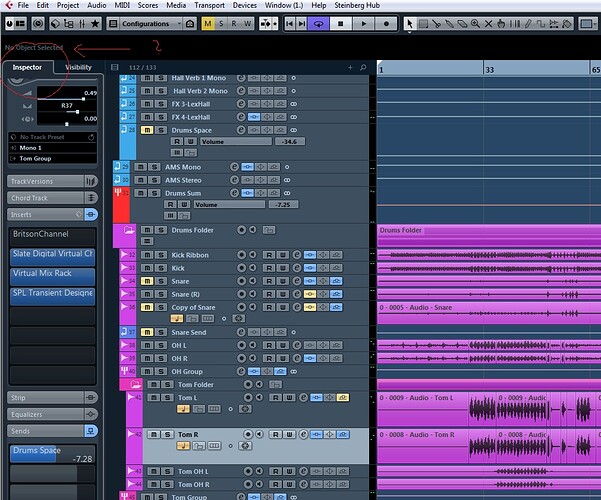The image size is (601, 500).
Task: Collapse the Drums Folder track
Action: (130, 230)
